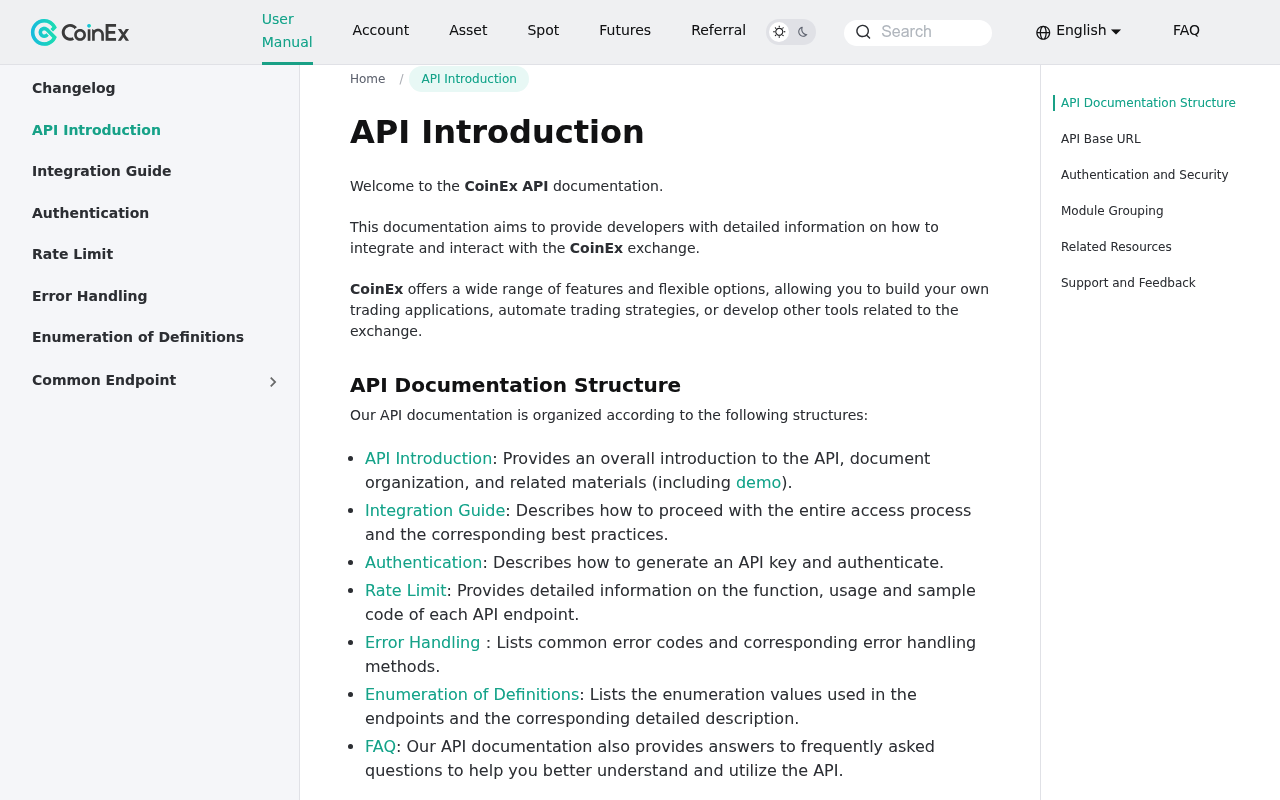Select Rate Limit in the sidebar

click(x=72, y=254)
